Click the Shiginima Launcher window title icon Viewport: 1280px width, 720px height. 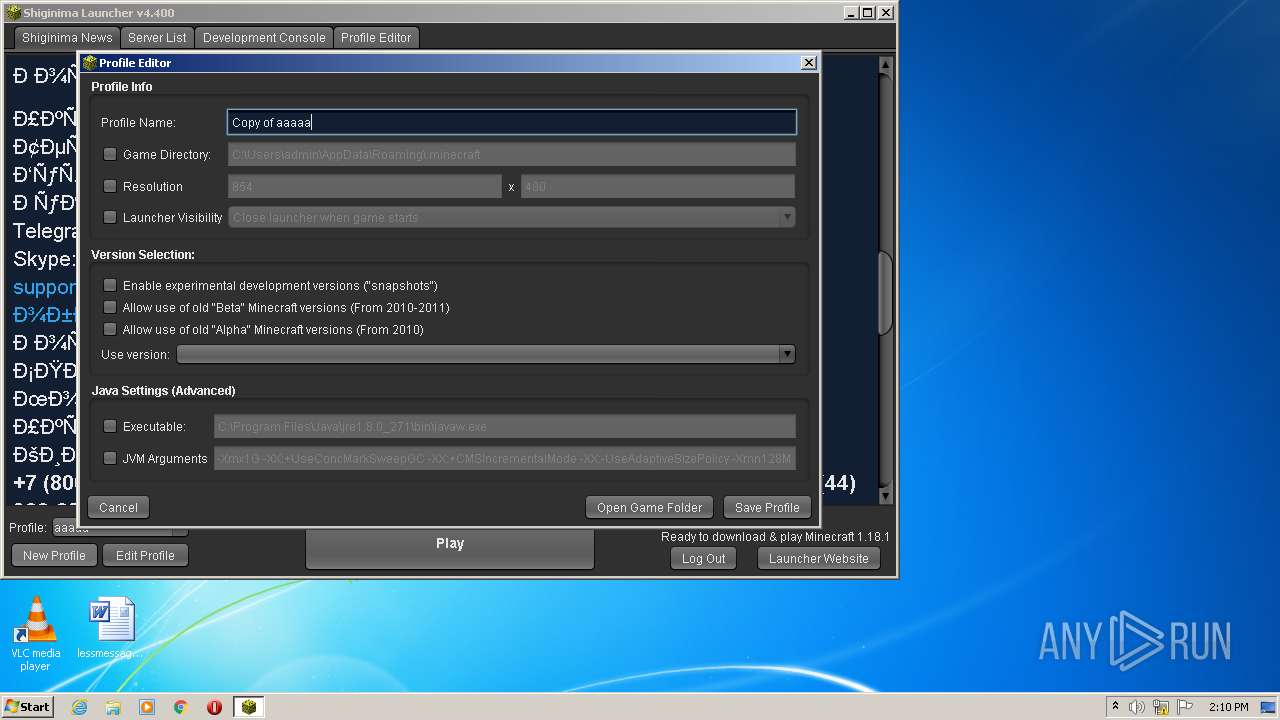point(14,12)
